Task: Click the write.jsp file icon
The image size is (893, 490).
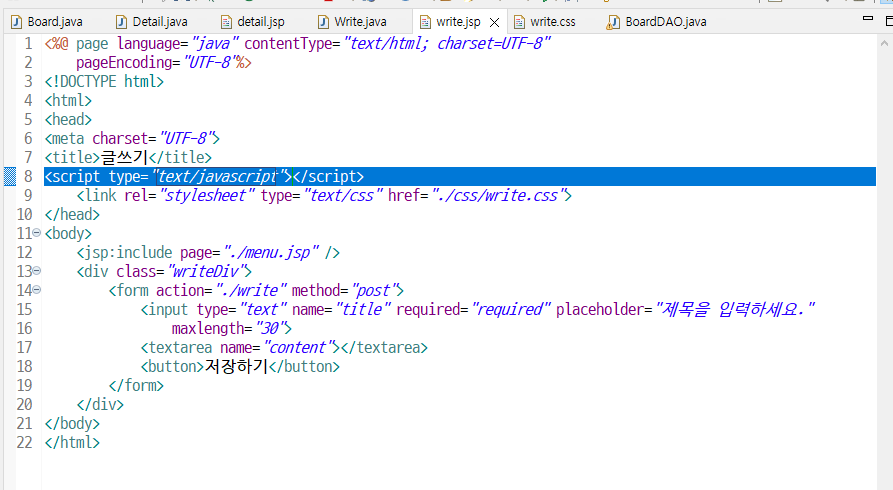Action: click(425, 22)
